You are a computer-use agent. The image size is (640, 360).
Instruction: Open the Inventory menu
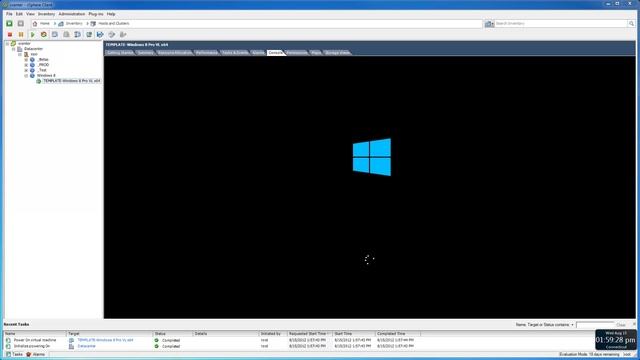(x=46, y=14)
